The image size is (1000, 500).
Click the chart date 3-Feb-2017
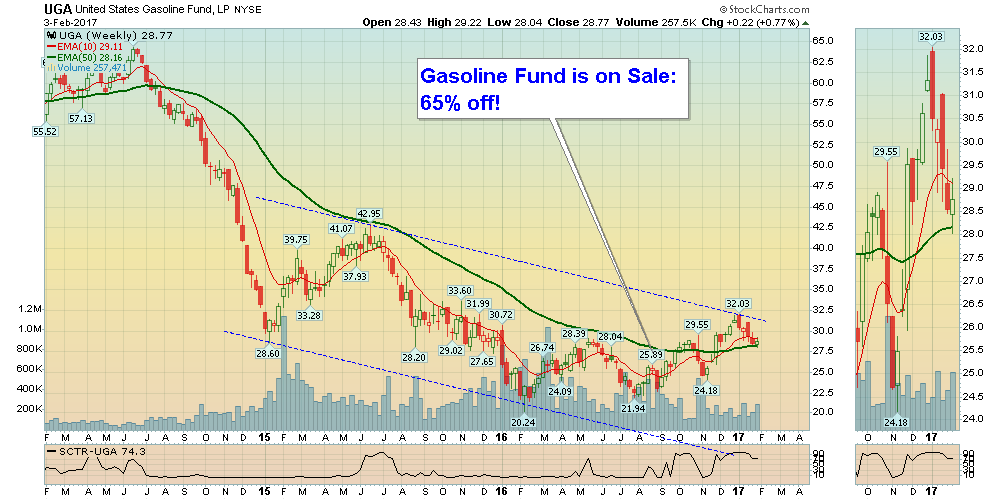coord(68,22)
